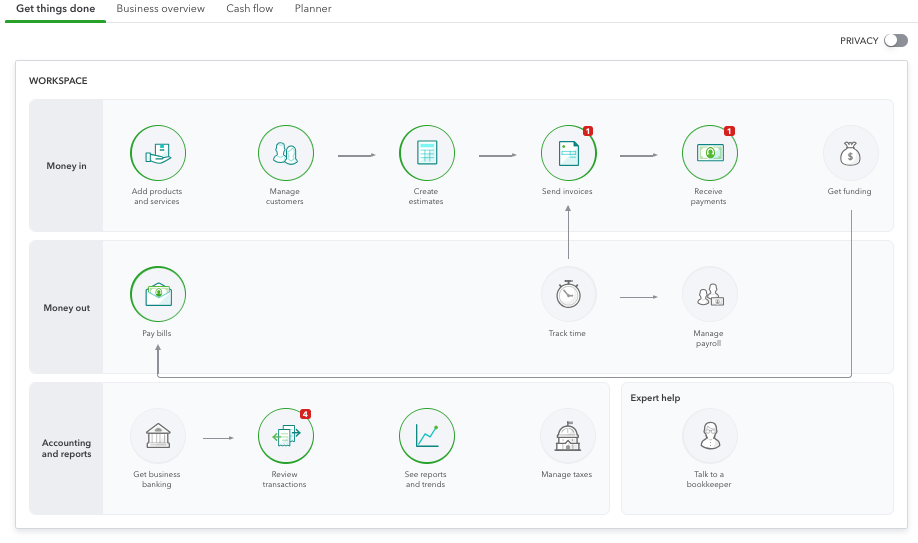918x543 pixels.
Task: Open the Get business banking icon
Action: click(158, 436)
